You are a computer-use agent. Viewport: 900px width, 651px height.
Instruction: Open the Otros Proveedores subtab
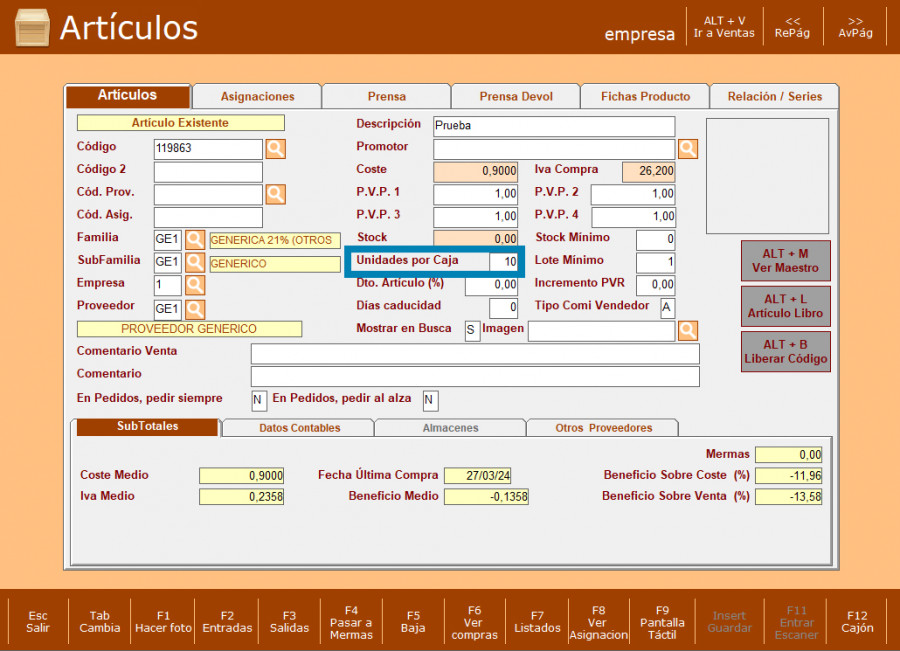603,428
